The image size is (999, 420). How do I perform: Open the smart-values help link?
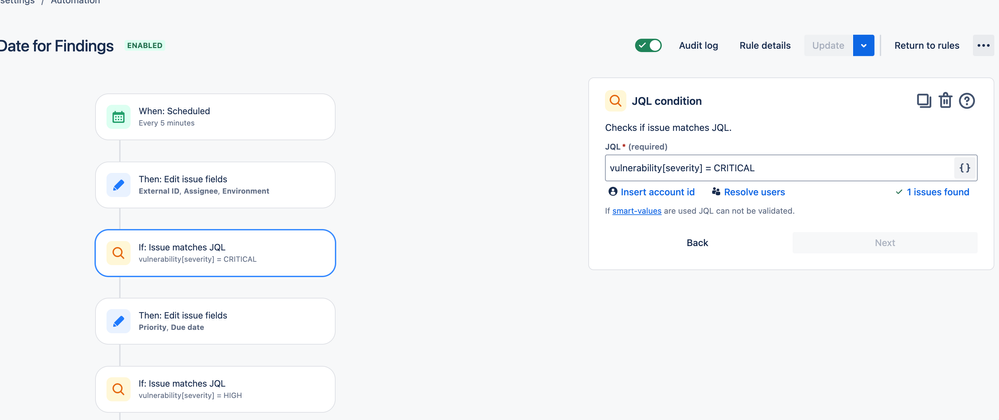coord(637,211)
